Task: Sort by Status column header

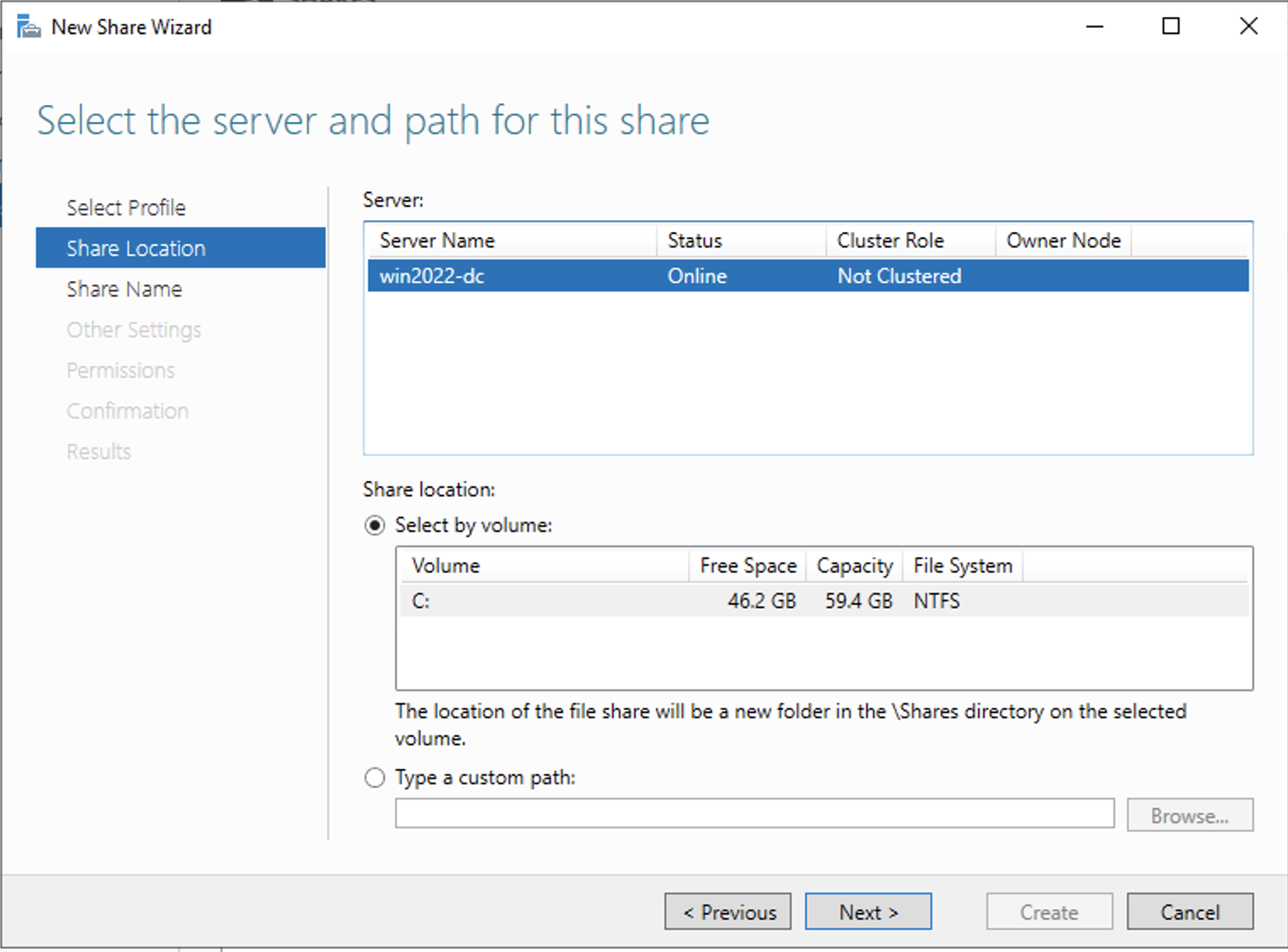Action: [x=741, y=241]
